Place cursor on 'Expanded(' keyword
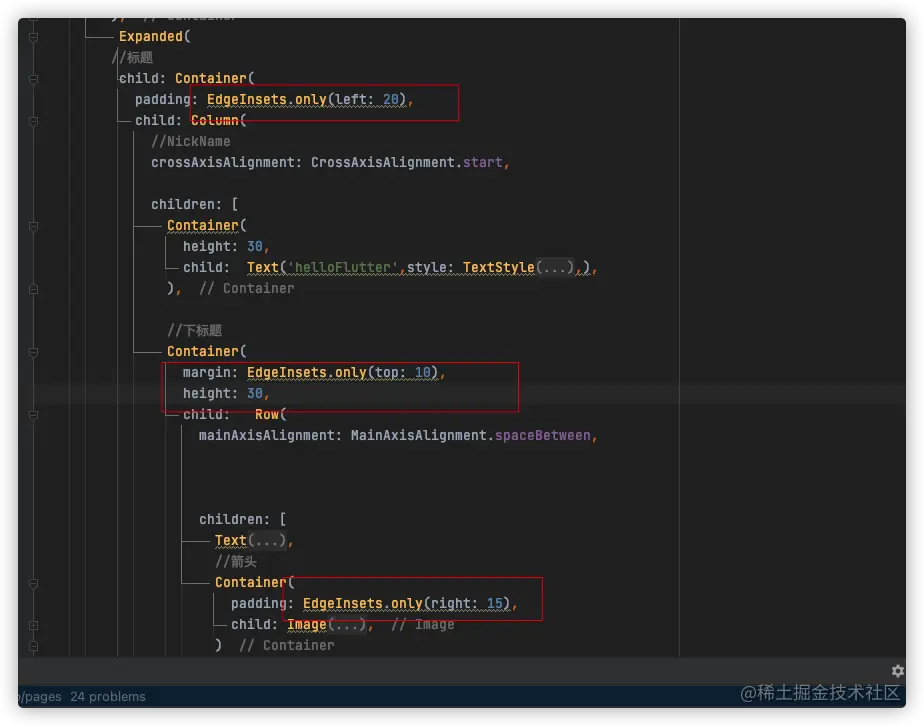Viewport: 924px width, 726px height. coord(154,37)
